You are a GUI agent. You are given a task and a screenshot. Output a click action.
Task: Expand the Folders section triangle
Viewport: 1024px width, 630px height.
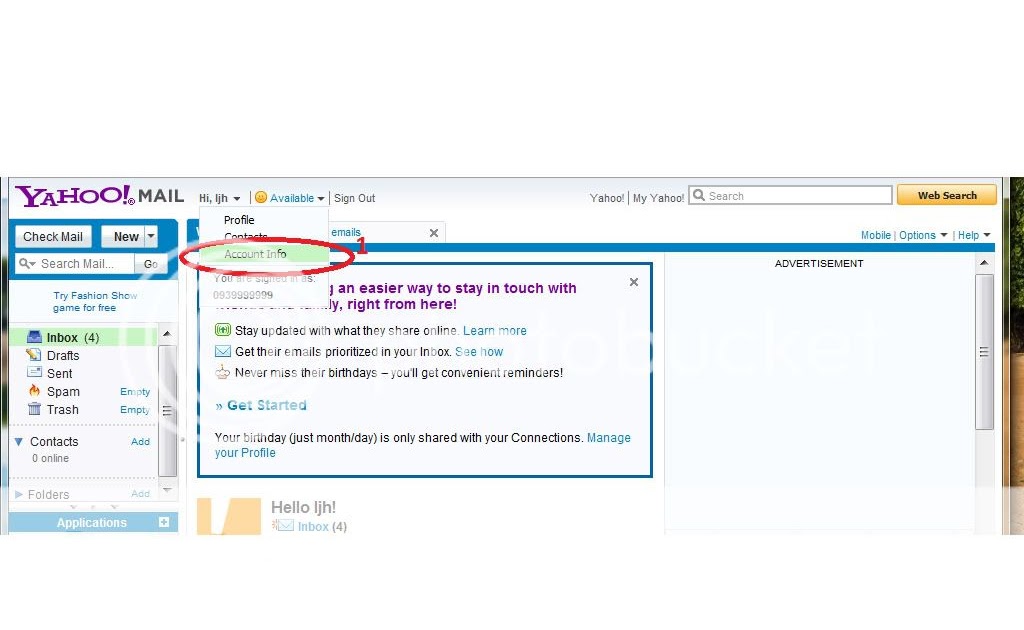19,494
